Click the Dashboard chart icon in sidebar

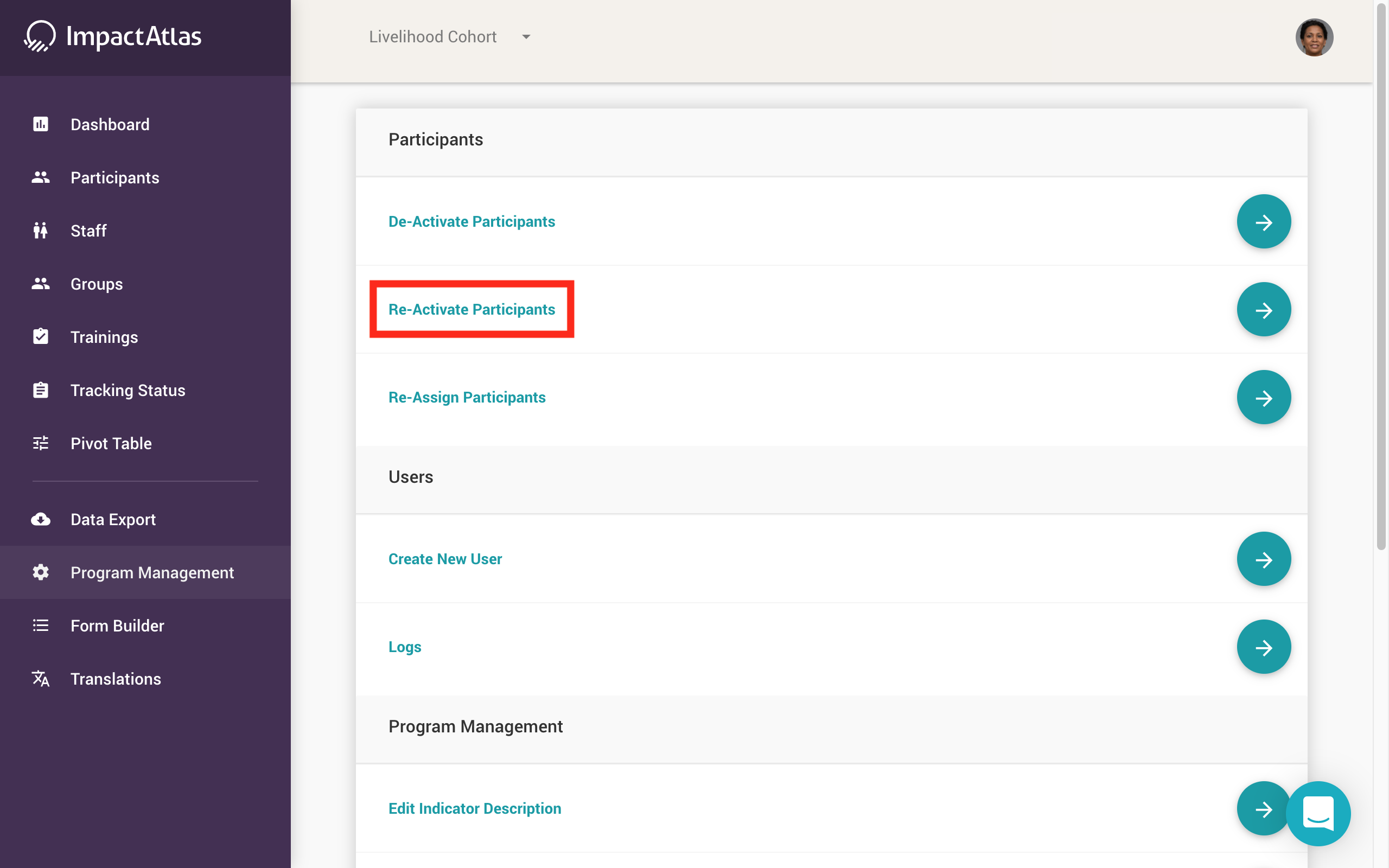click(40, 124)
